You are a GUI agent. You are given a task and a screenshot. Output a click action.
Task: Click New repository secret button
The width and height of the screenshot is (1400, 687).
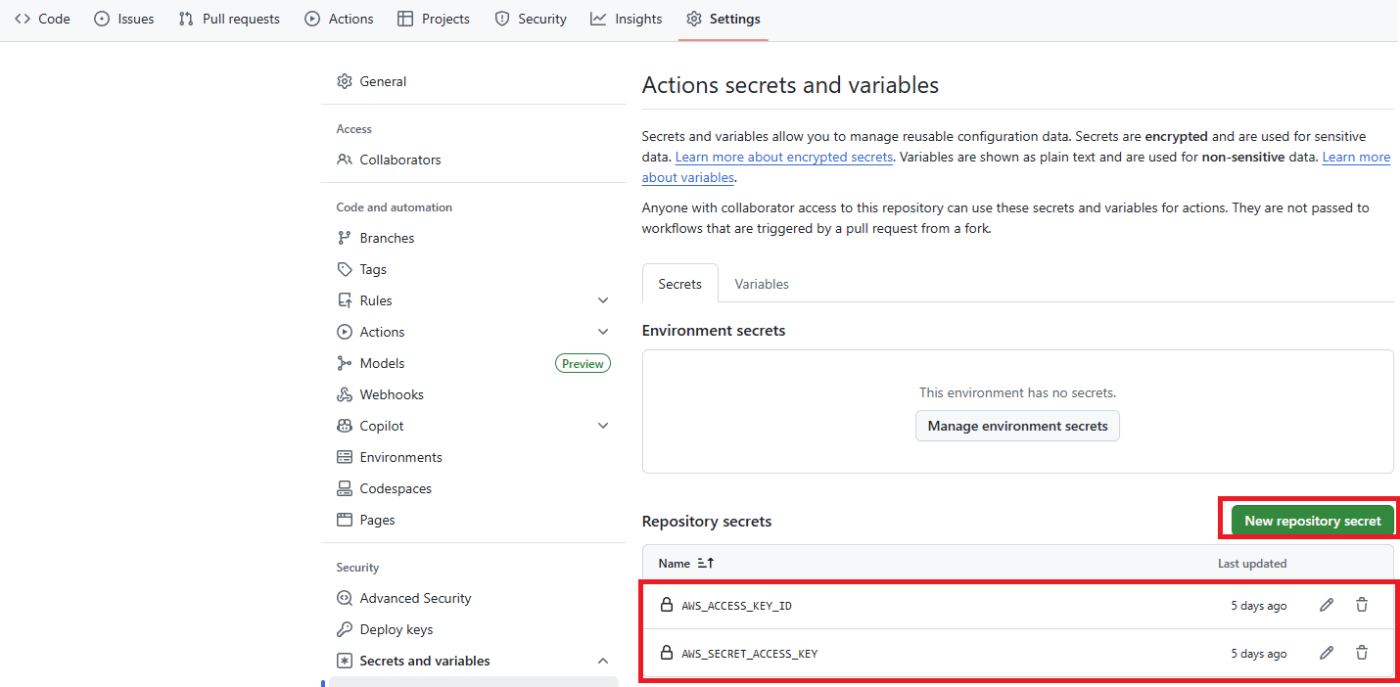point(1312,521)
